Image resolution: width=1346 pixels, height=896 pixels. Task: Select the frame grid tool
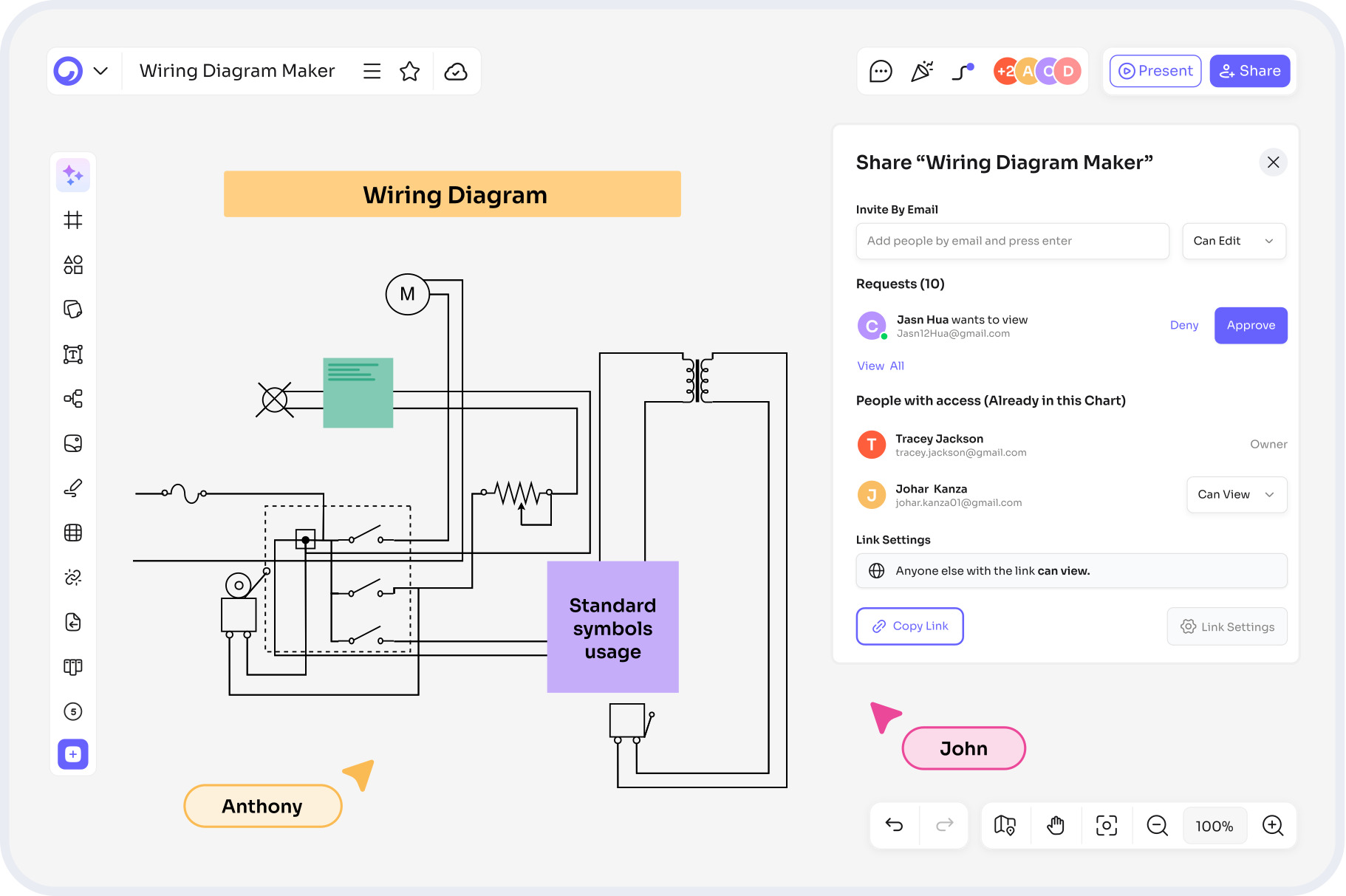pos(73,220)
